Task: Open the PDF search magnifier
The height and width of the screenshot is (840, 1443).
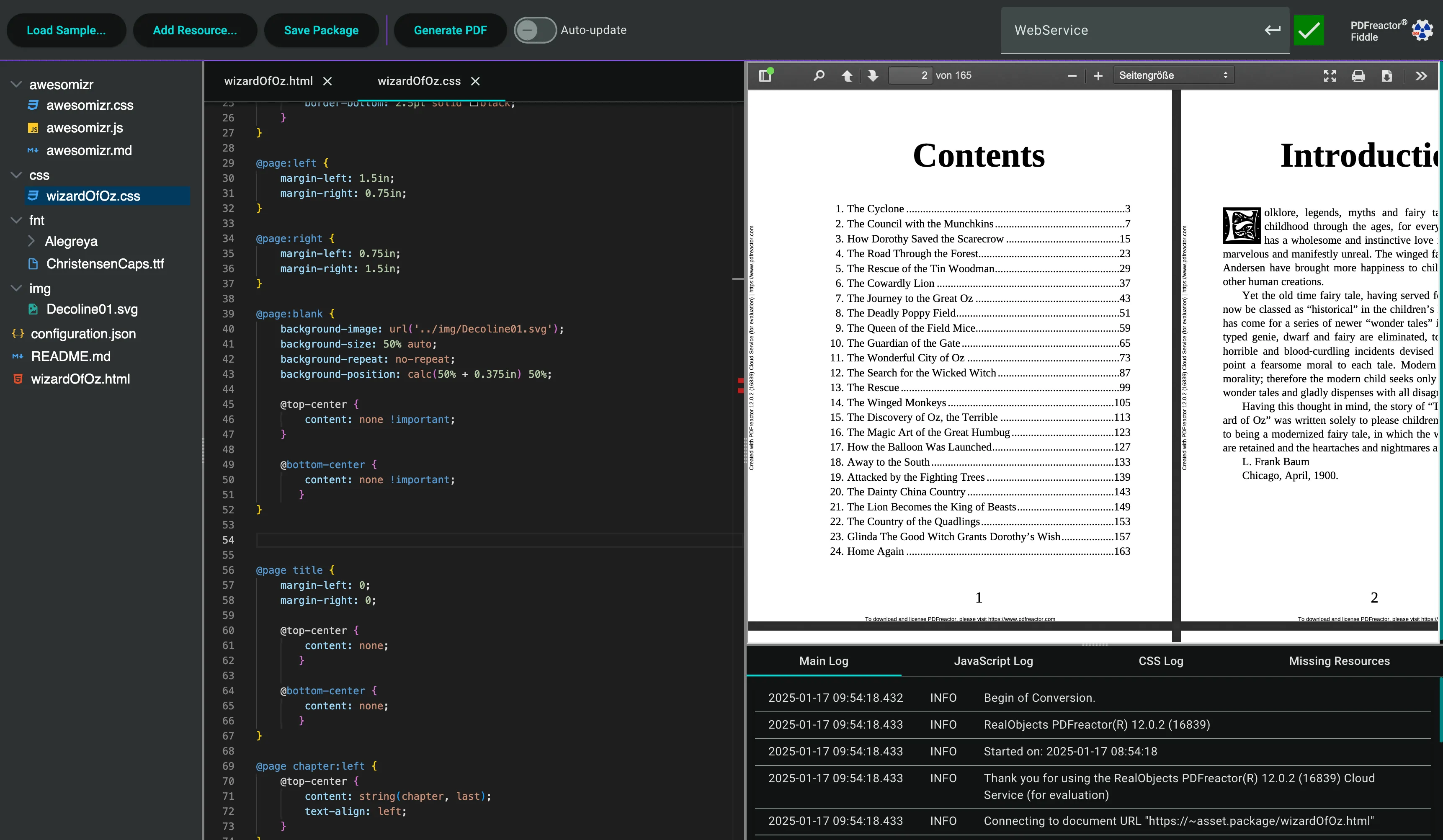Action: click(x=819, y=75)
